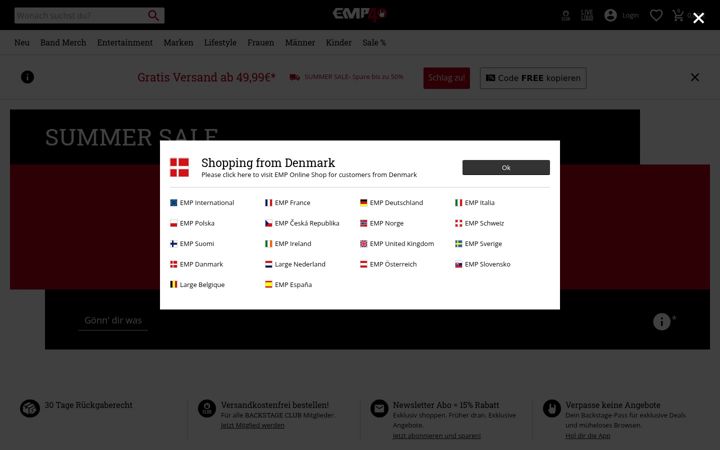Open the Frauen menu

click(x=260, y=43)
